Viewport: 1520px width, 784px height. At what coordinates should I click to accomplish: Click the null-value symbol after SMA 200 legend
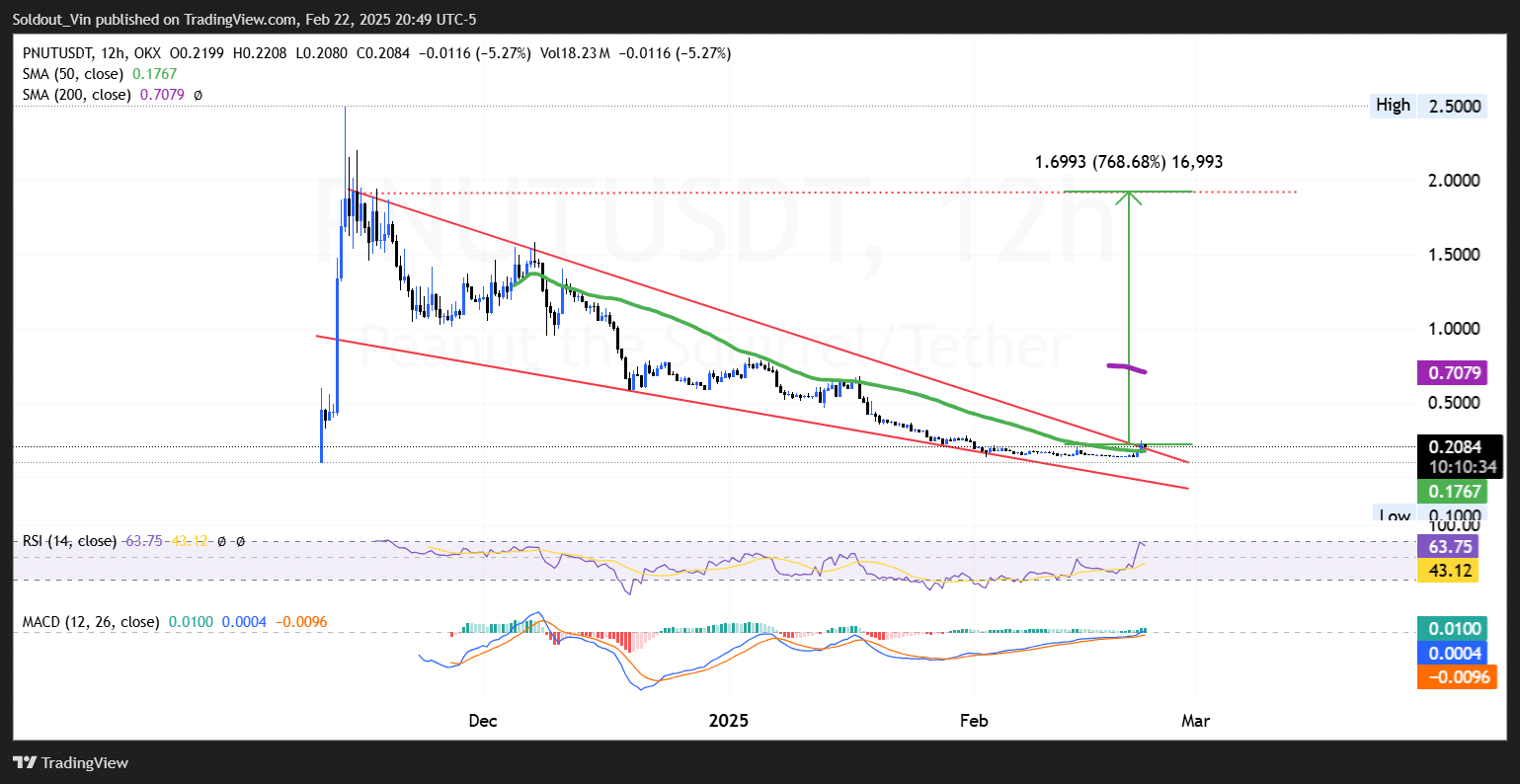[x=198, y=95]
